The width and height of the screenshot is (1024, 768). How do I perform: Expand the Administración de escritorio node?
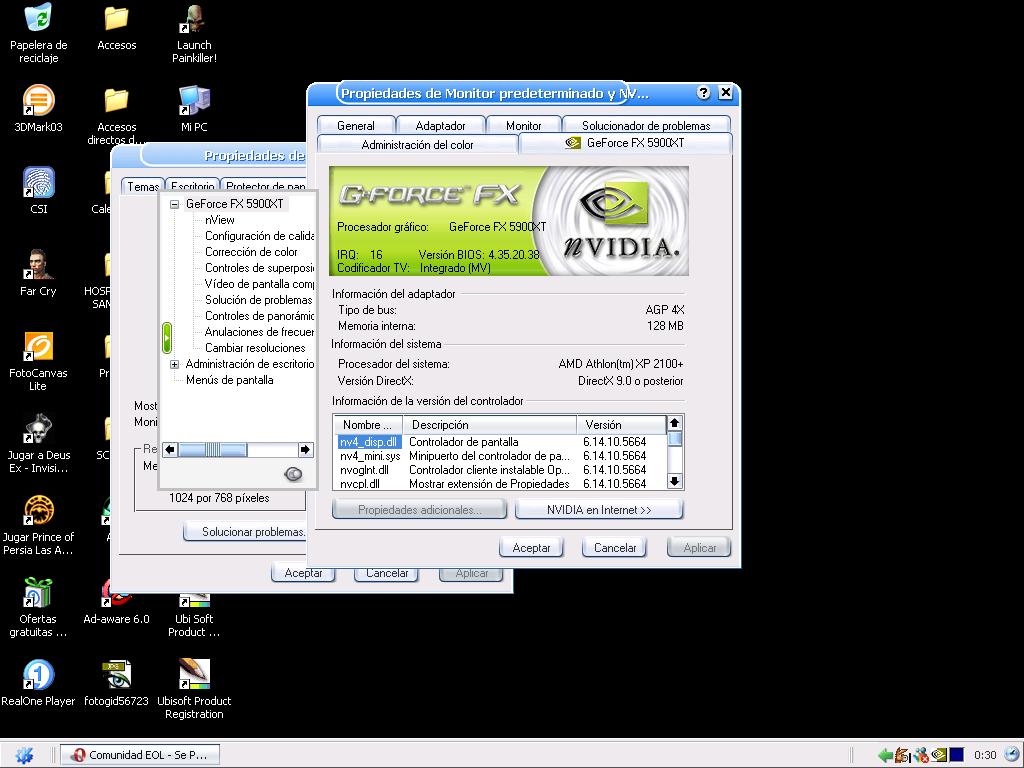[174, 364]
